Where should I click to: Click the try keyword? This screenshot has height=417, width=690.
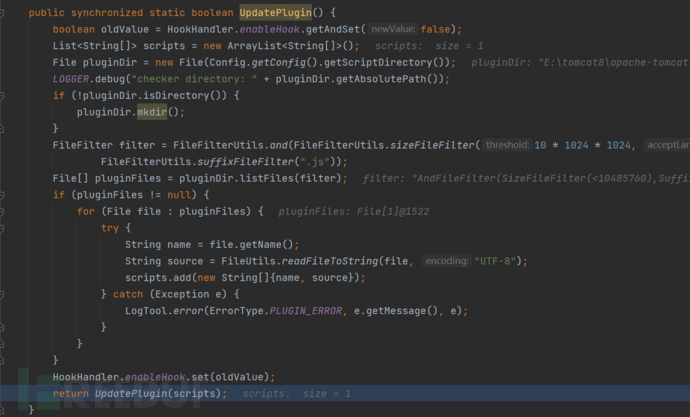click(110, 228)
